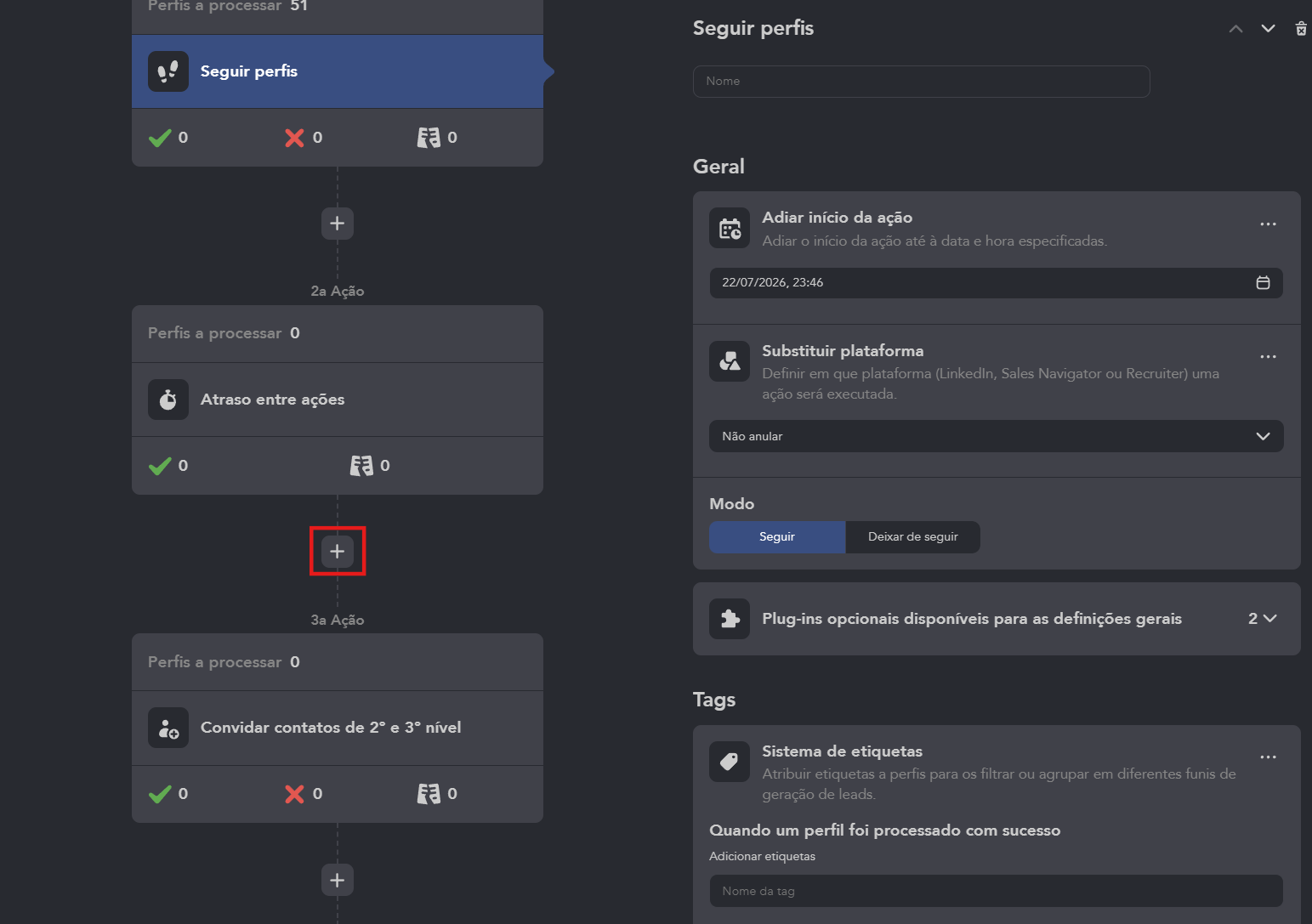Open the calendar picker icon in date field
Image resolution: width=1312 pixels, height=924 pixels.
pos(1263,283)
